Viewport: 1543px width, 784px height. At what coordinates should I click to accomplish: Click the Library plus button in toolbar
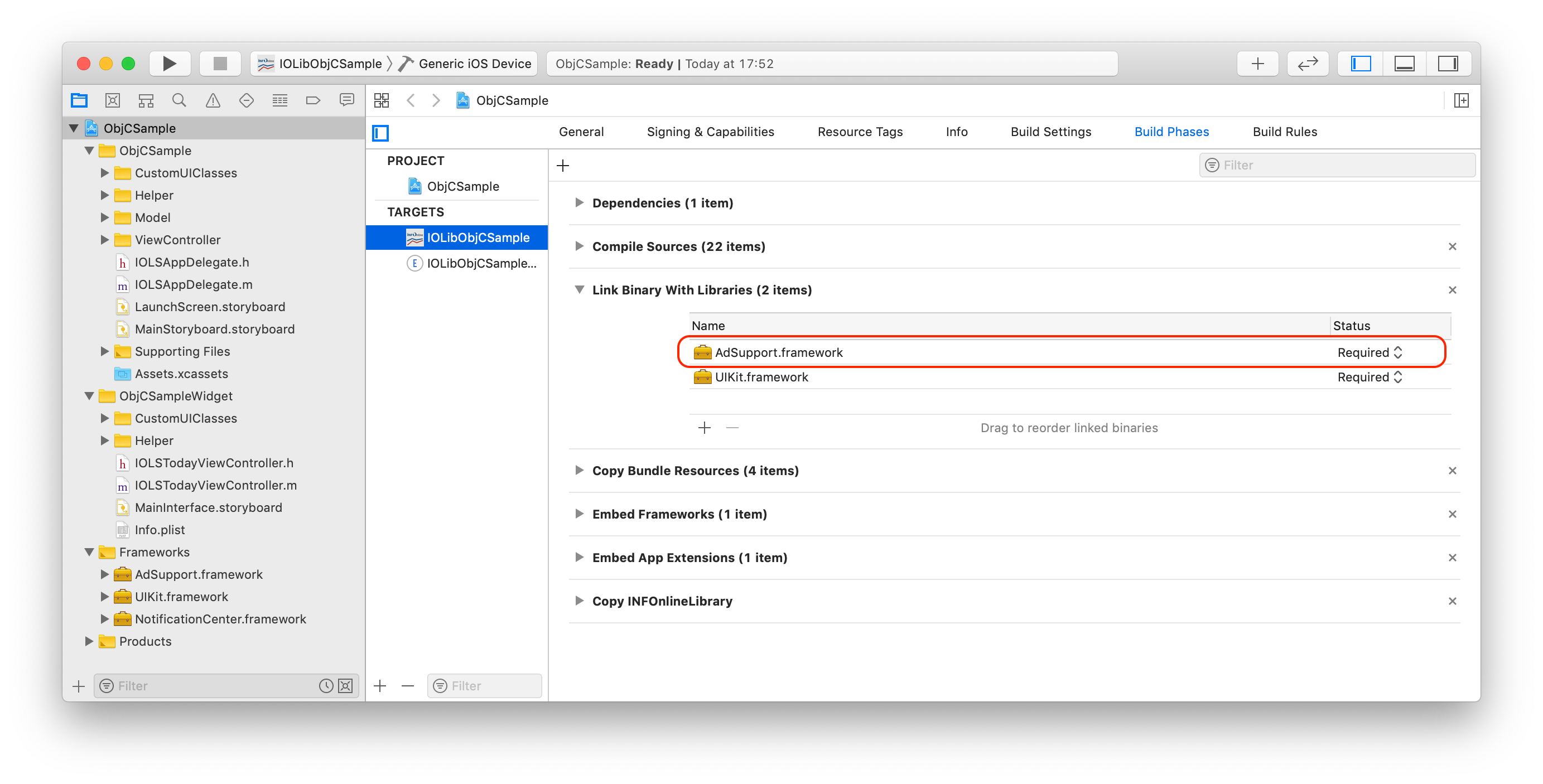(x=1258, y=64)
